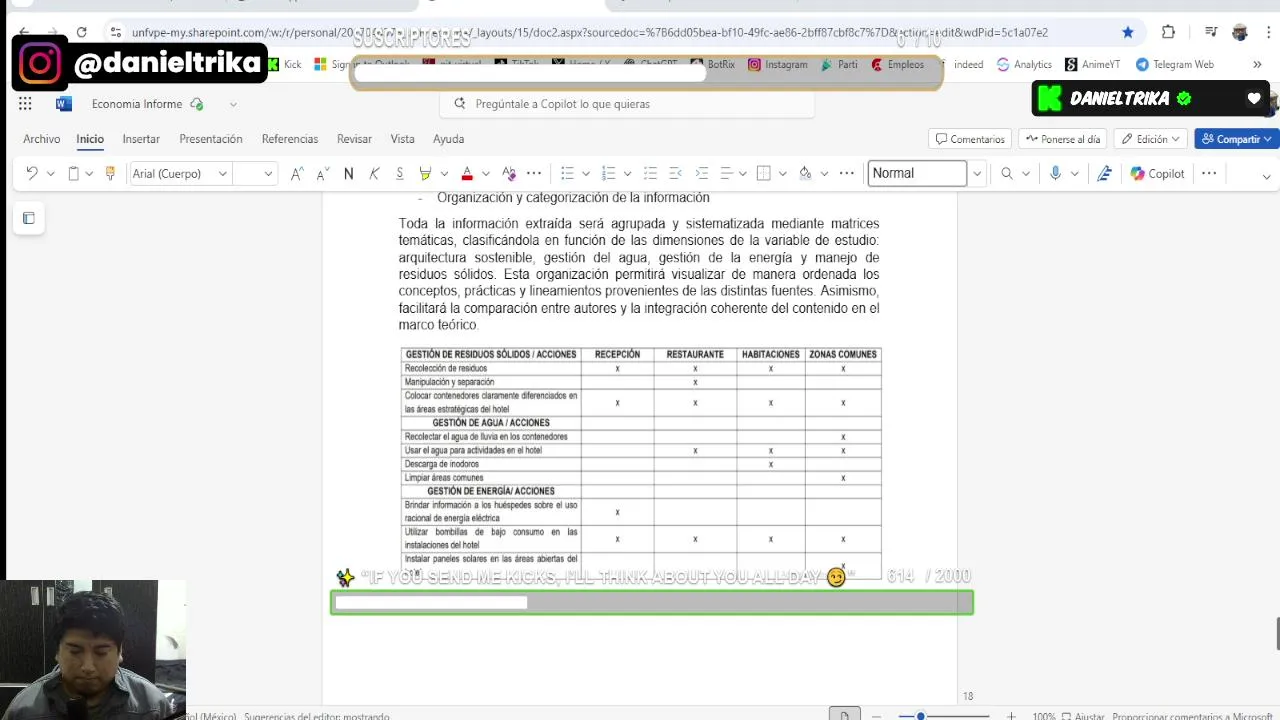The height and width of the screenshot is (720, 1280).
Task: Open the Telegram Web bookmark
Action: tap(1174, 64)
